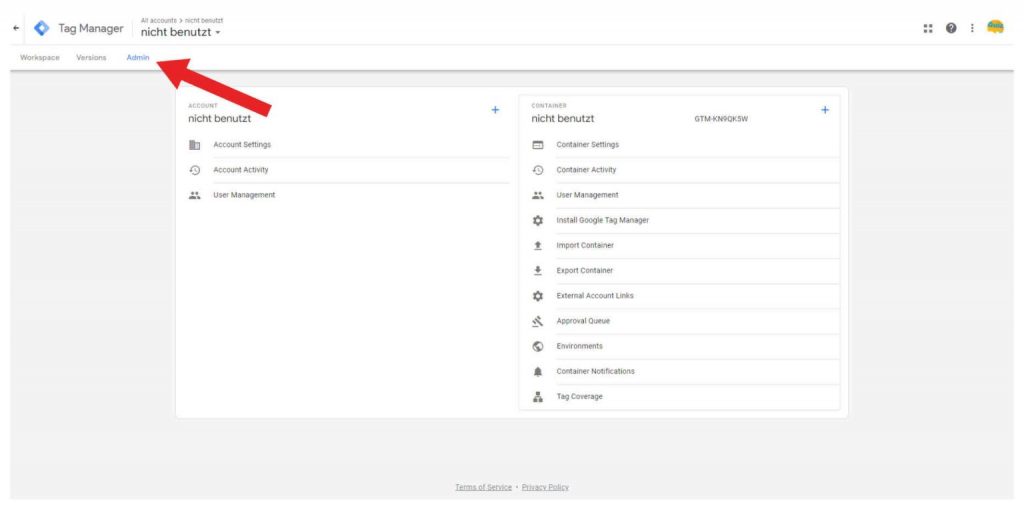The height and width of the screenshot is (513, 1024).
Task: Open the help question mark icon
Action: click(951, 28)
